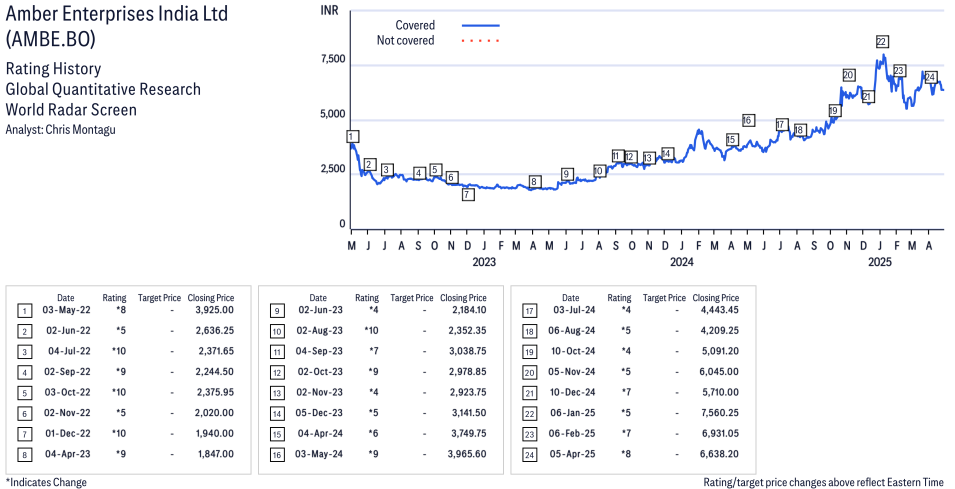Click the 7,500 y-axis label

[333, 59]
